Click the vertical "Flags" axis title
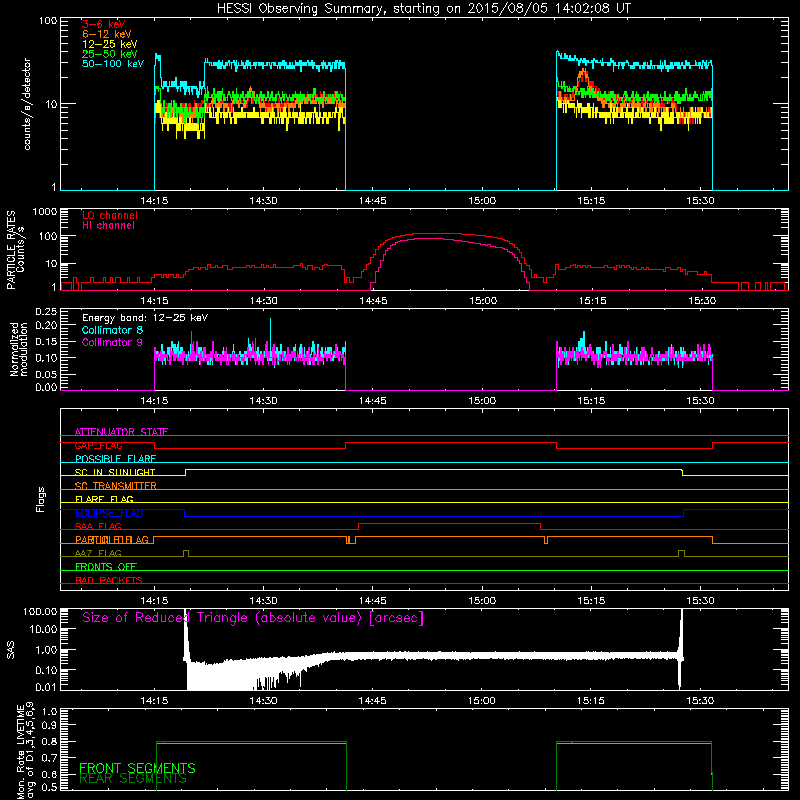Screen dimensions: 800x800 (x=41, y=499)
